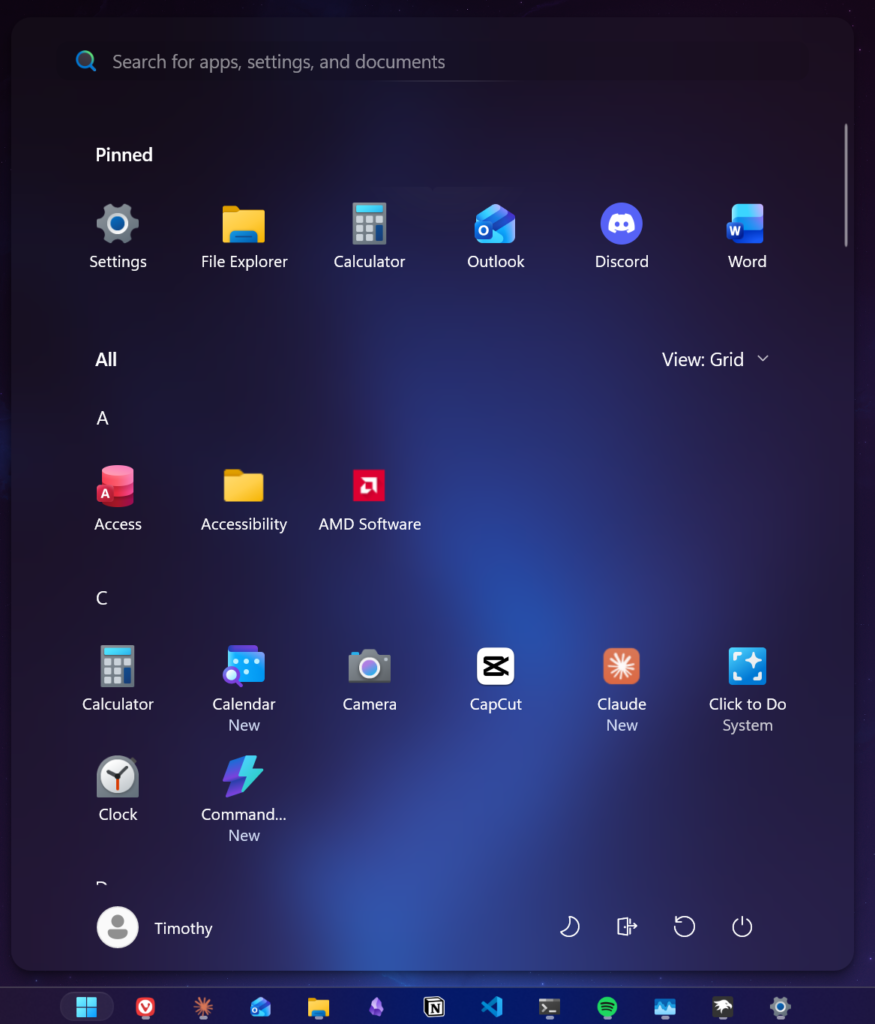The height and width of the screenshot is (1024, 875).
Task: Open Obsidian from the taskbar
Action: click(x=376, y=1007)
